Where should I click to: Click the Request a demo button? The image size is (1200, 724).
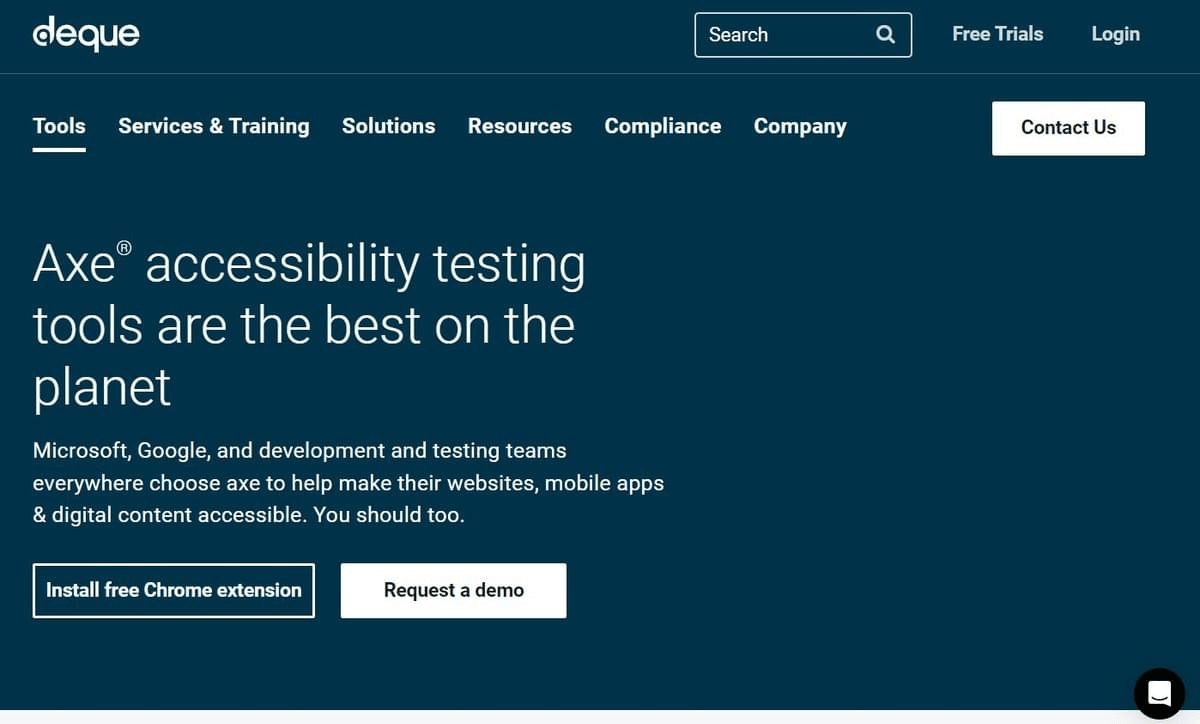pos(453,590)
